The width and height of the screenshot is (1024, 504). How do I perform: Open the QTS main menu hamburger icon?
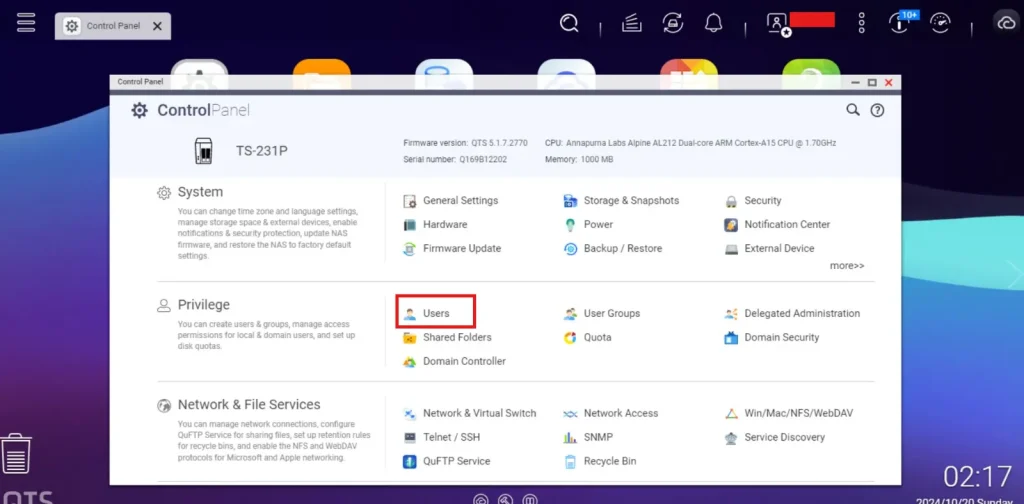(x=26, y=22)
